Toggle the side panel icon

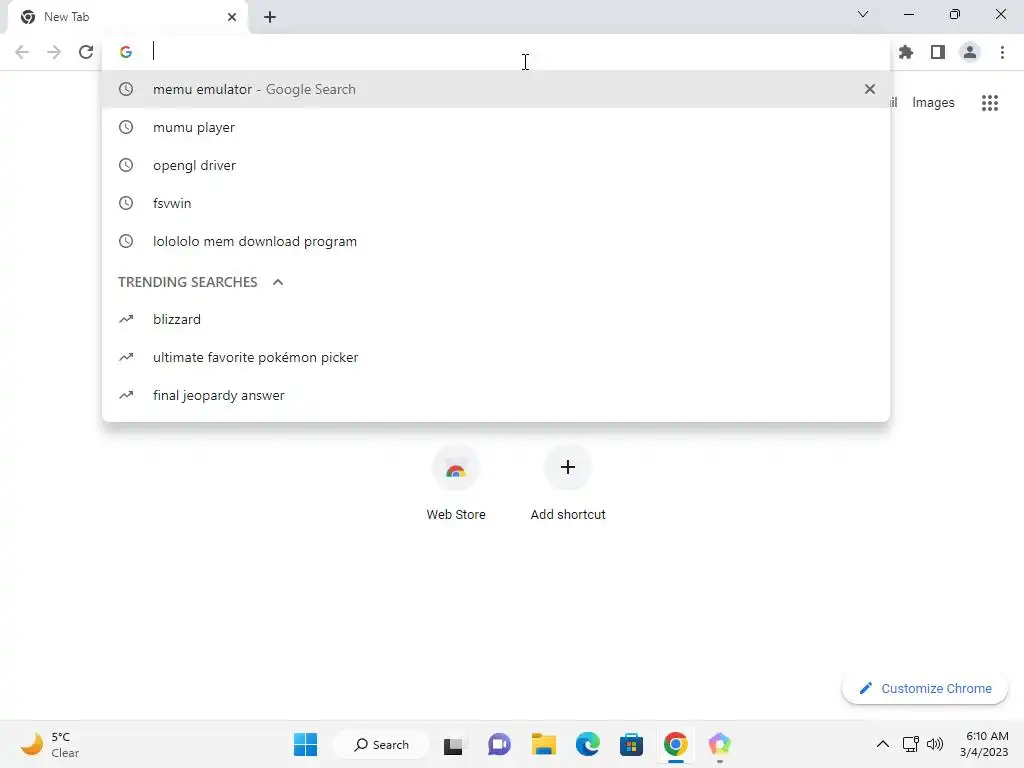pos(938,52)
